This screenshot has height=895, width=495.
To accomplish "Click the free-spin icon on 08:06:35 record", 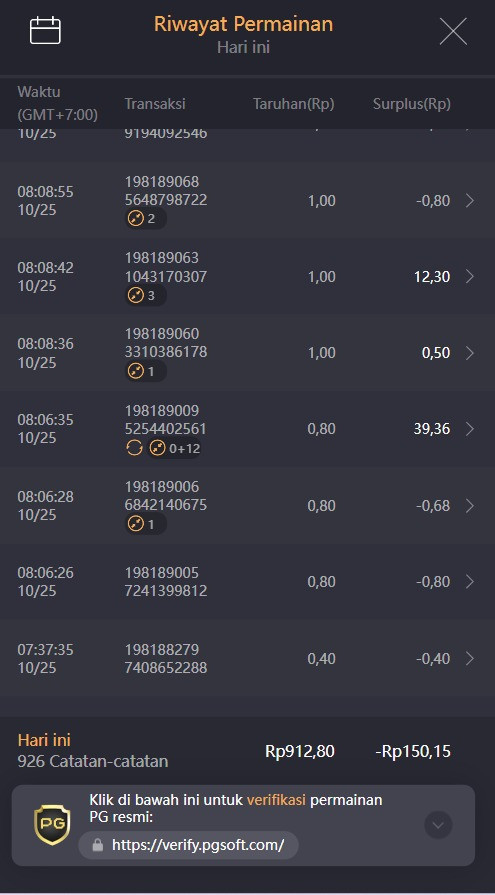I will 134,448.
